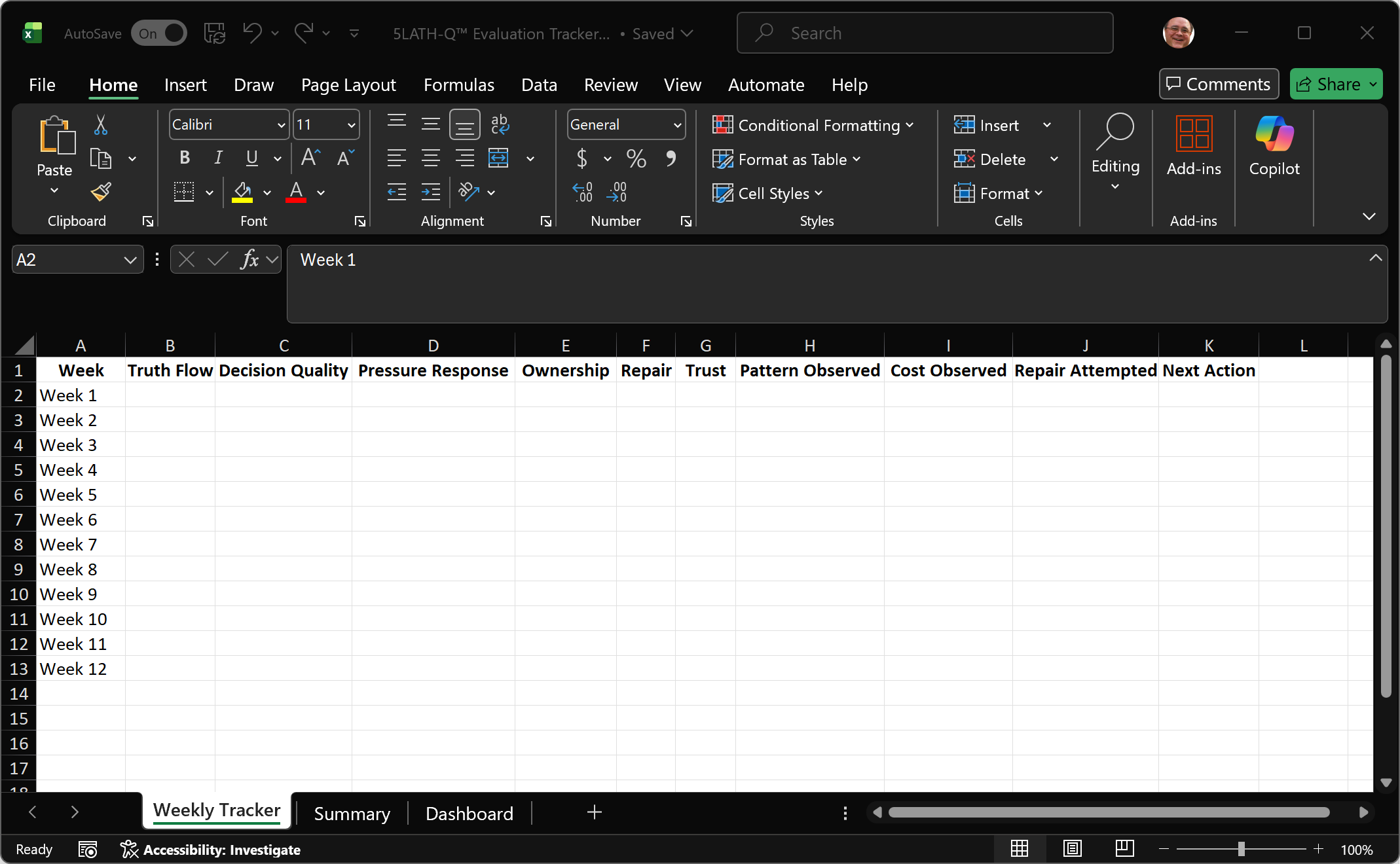Click the Increase Font Size icon
The image size is (1400, 864).
pos(310,158)
